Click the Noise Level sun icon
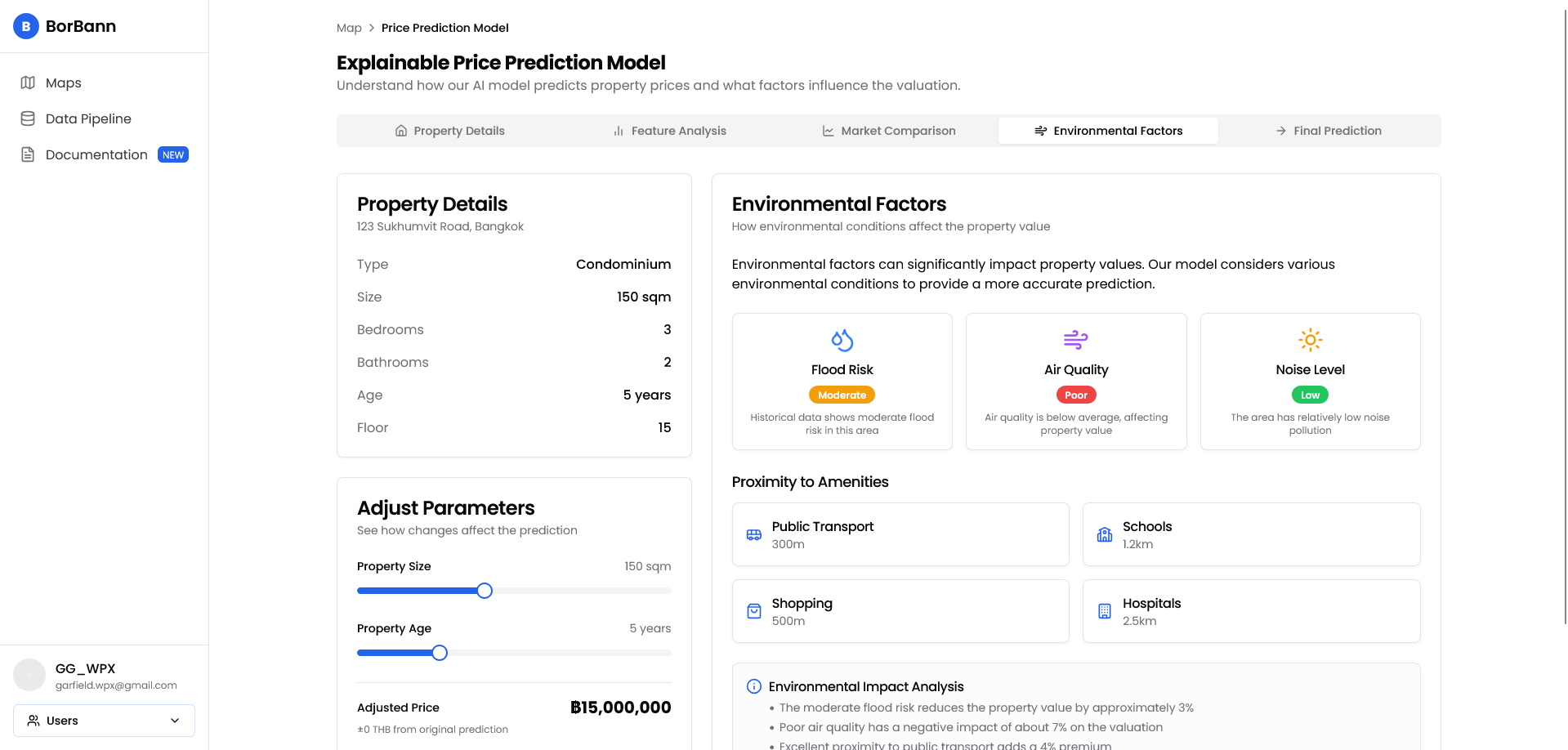 coord(1310,340)
